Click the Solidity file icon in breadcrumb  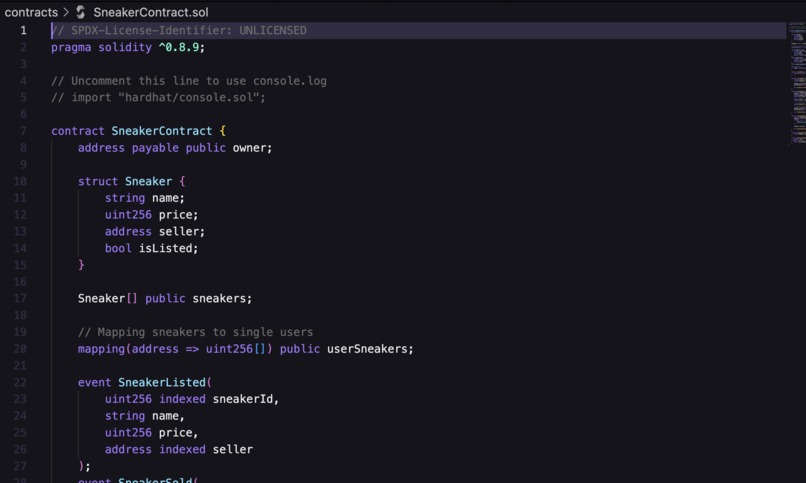[80, 12]
